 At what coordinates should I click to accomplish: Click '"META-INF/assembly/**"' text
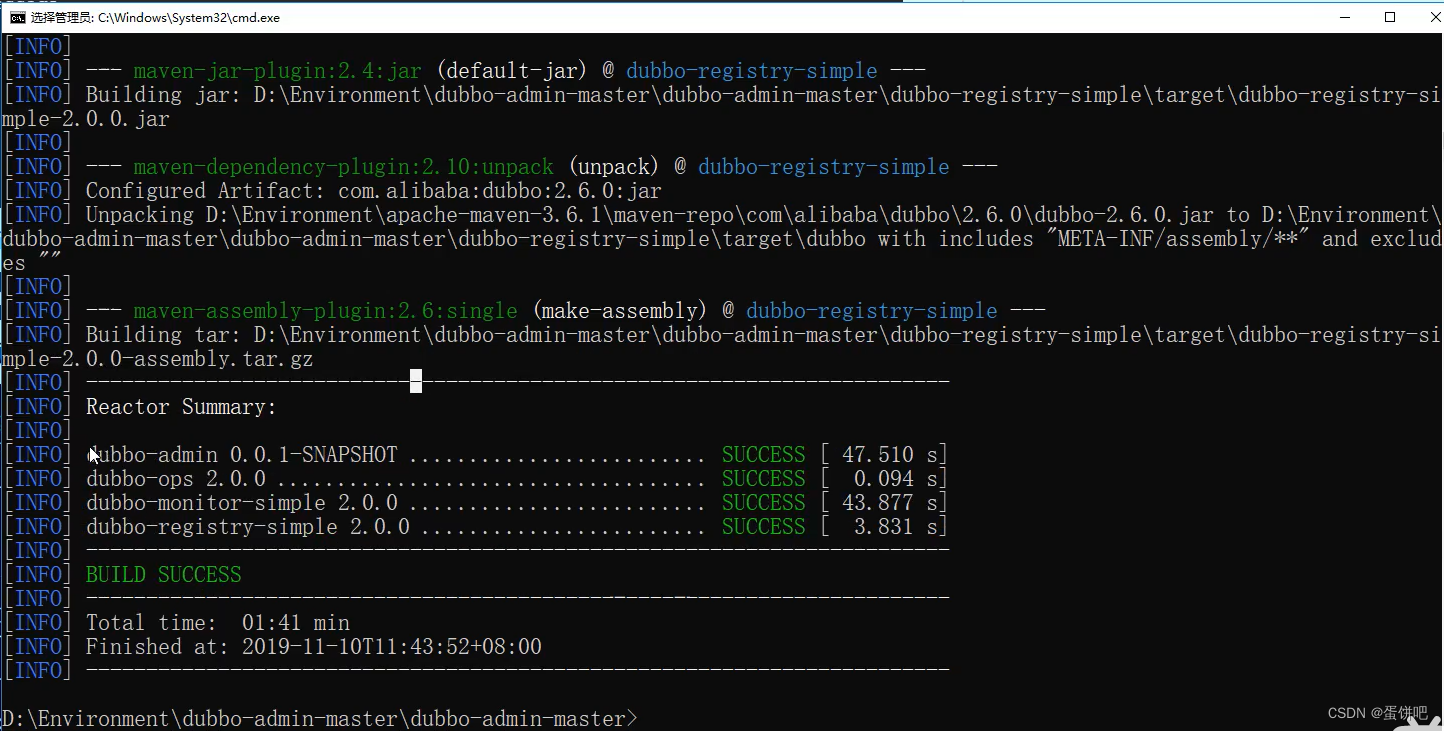pyautogui.click(x=1178, y=239)
